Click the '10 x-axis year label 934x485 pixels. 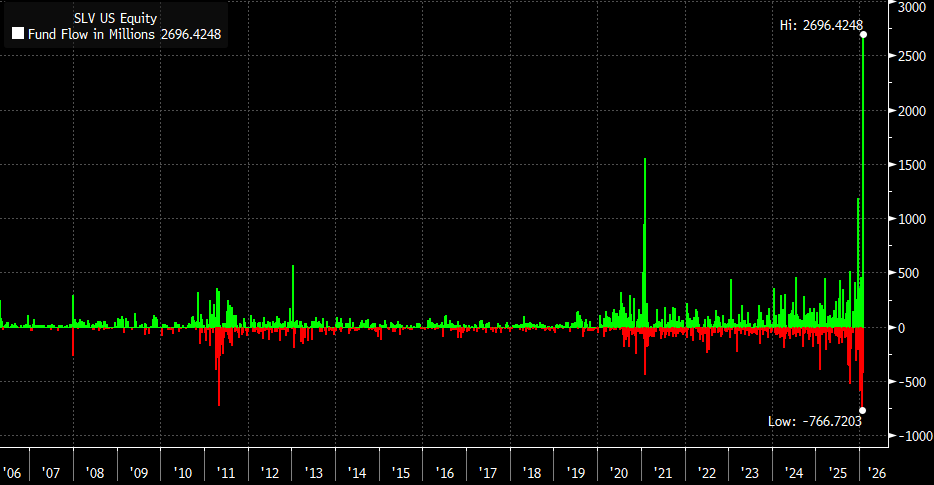tap(182, 473)
